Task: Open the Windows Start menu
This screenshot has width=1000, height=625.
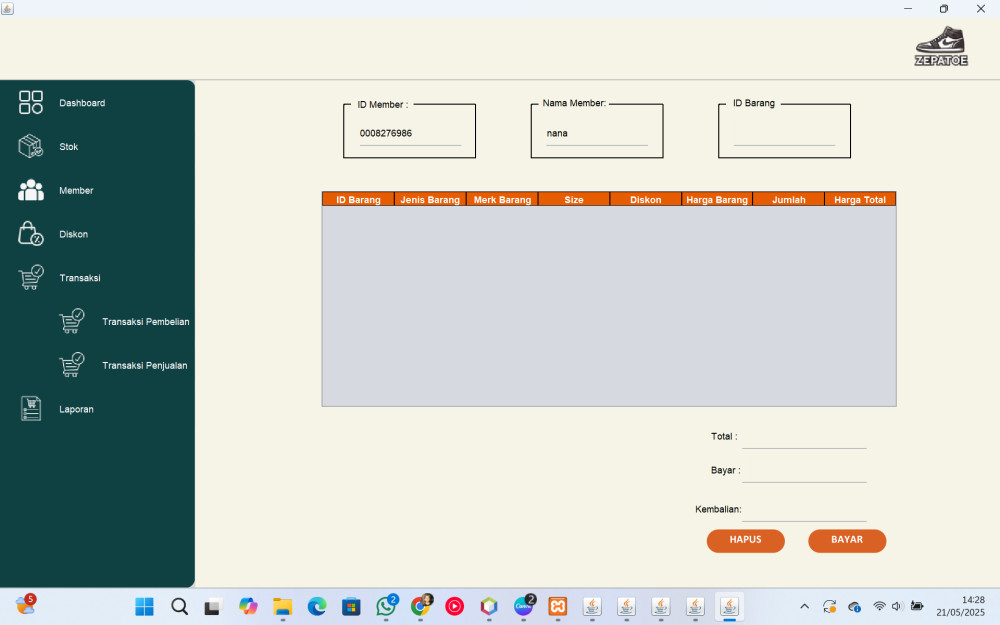Action: tap(145, 607)
